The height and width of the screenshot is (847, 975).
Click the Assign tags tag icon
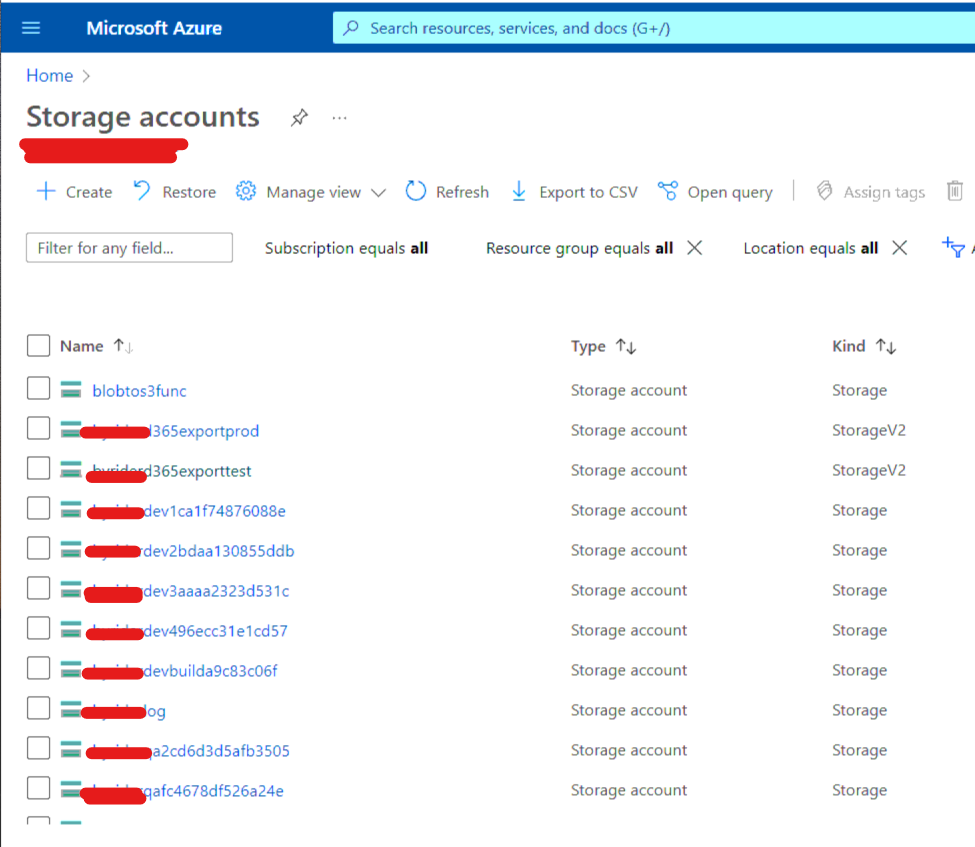coord(825,192)
